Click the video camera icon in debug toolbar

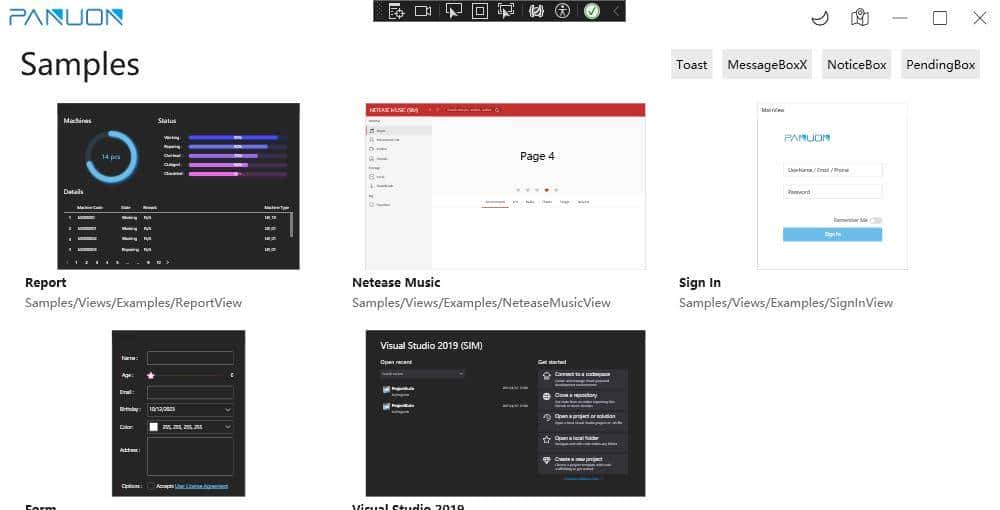[x=423, y=11]
